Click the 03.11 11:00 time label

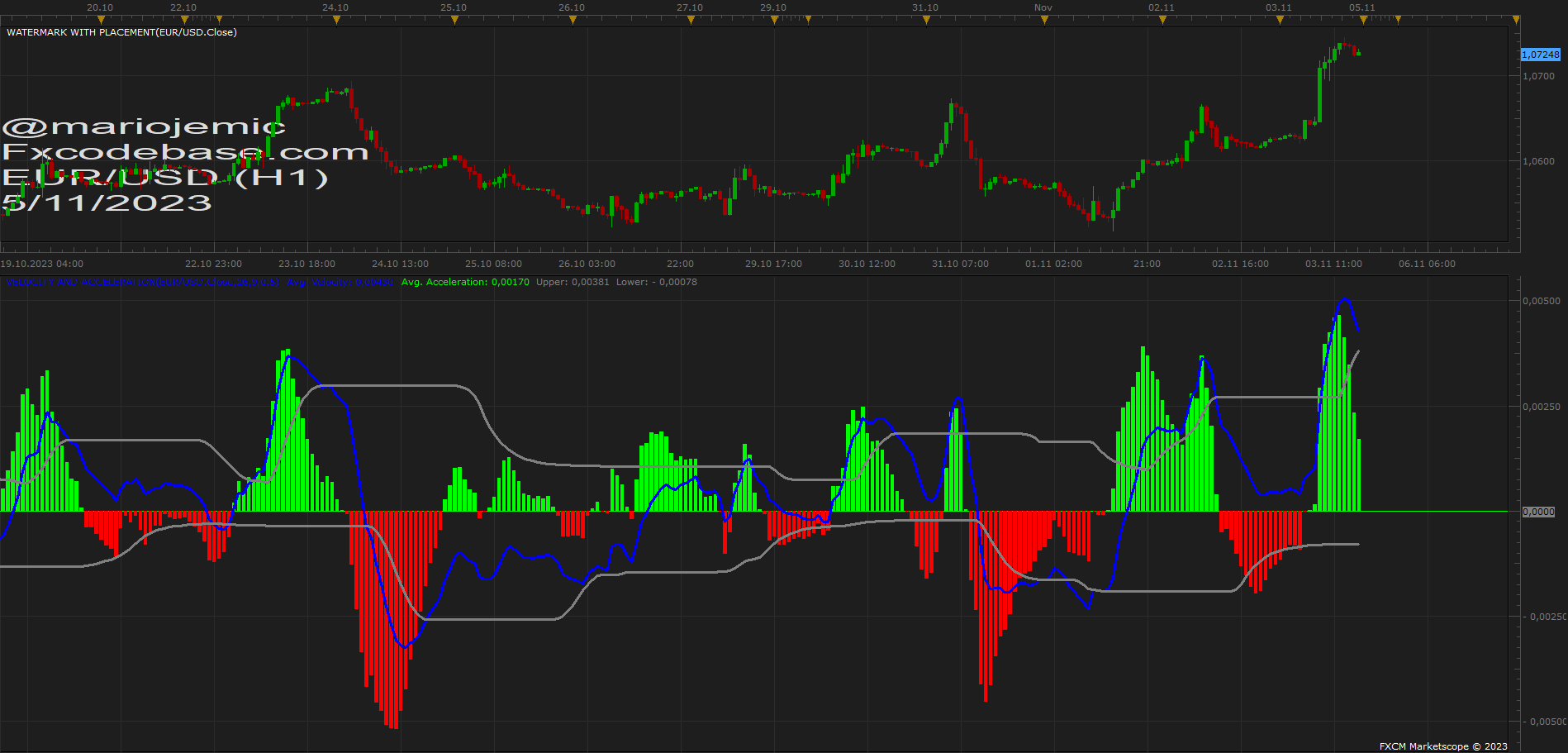(1333, 264)
